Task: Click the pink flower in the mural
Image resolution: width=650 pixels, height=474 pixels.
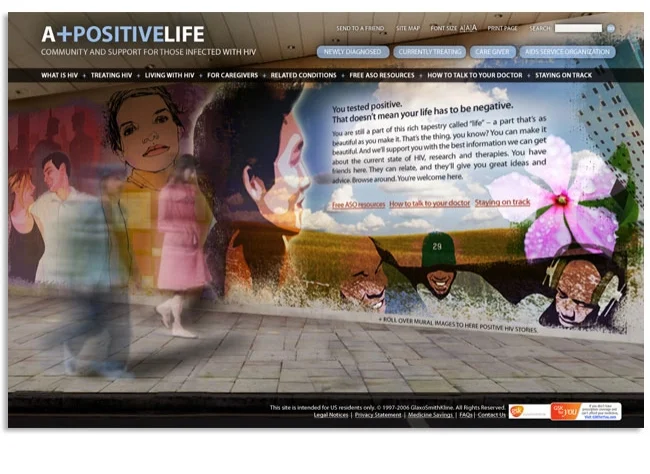Action: click(562, 199)
